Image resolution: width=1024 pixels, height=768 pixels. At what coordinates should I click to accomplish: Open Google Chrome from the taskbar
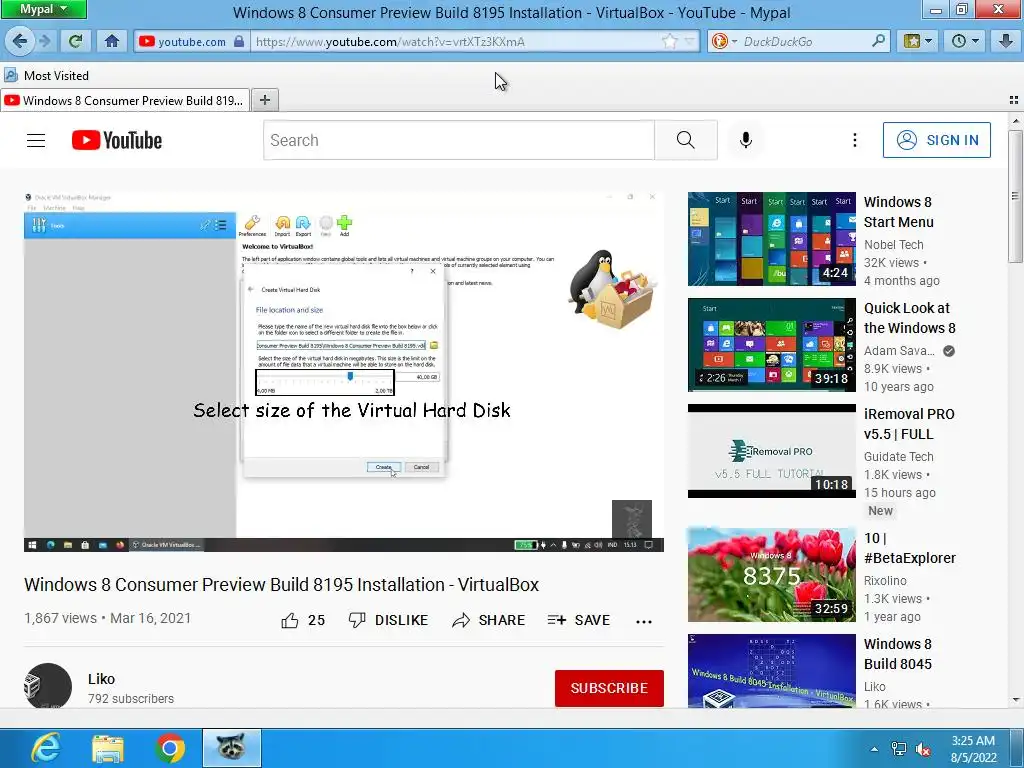click(170, 748)
